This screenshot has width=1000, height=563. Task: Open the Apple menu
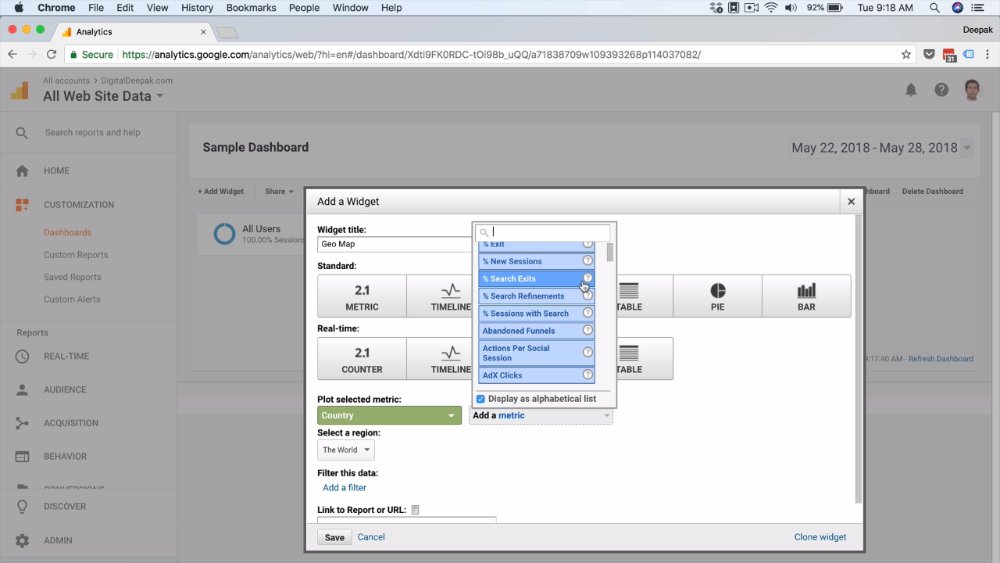coord(18,8)
